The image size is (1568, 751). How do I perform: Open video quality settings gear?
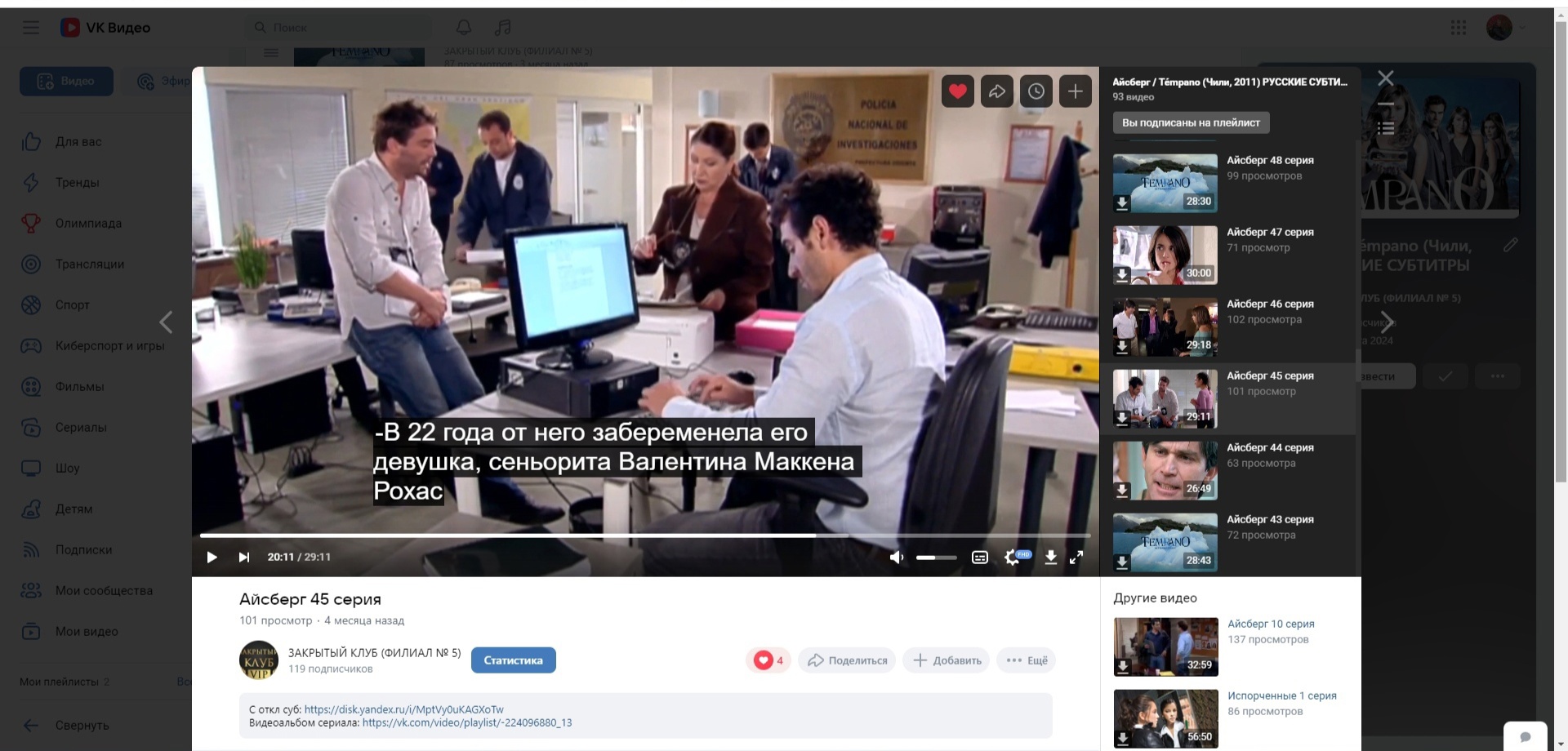pos(1013,557)
